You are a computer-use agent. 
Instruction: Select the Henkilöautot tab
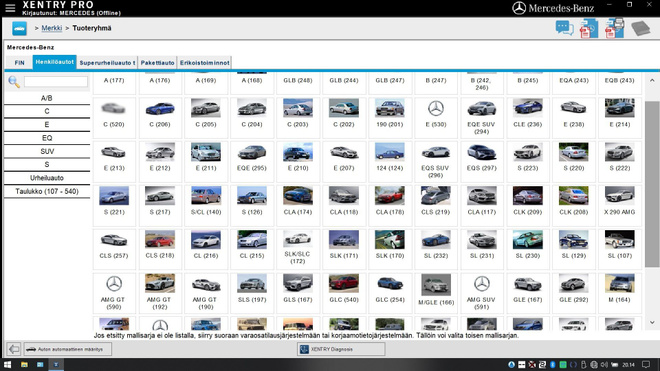pos(54,62)
